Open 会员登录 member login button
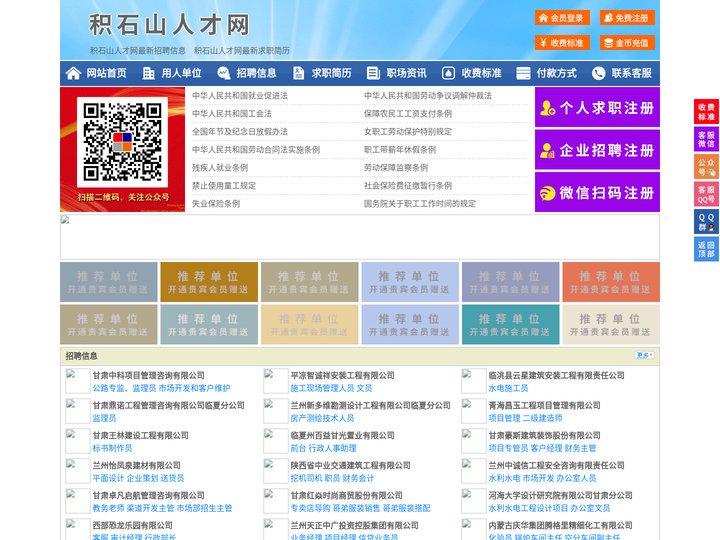The width and height of the screenshot is (720, 540). click(562, 18)
